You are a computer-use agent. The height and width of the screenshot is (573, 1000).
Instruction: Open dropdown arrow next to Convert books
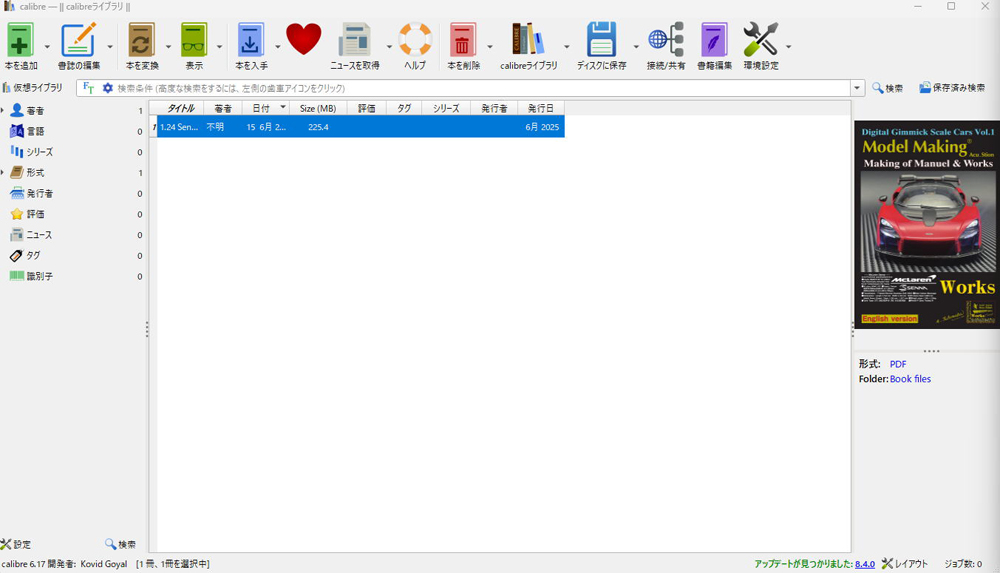coord(168,47)
